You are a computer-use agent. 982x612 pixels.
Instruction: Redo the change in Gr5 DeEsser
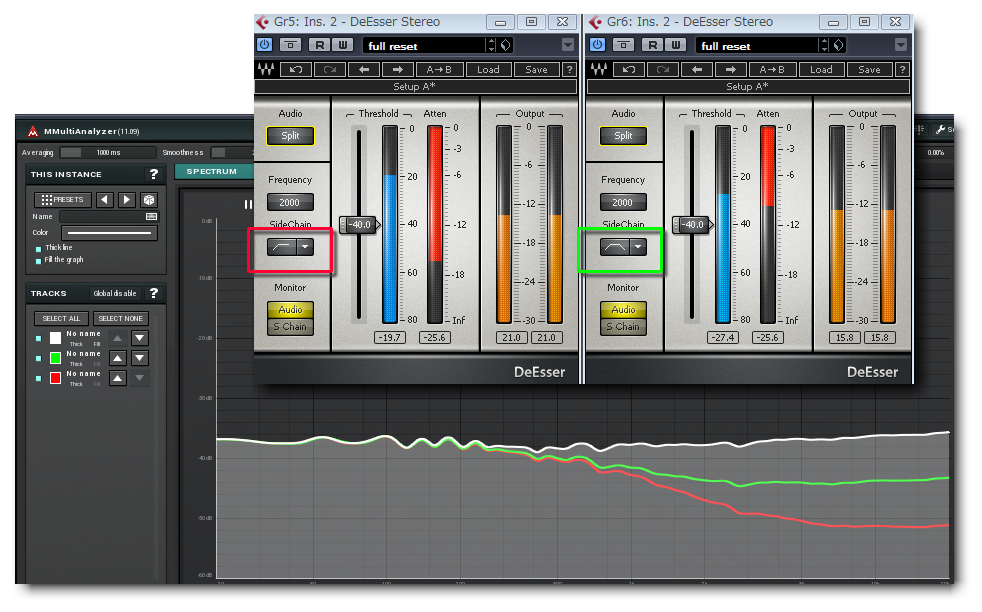[329, 70]
